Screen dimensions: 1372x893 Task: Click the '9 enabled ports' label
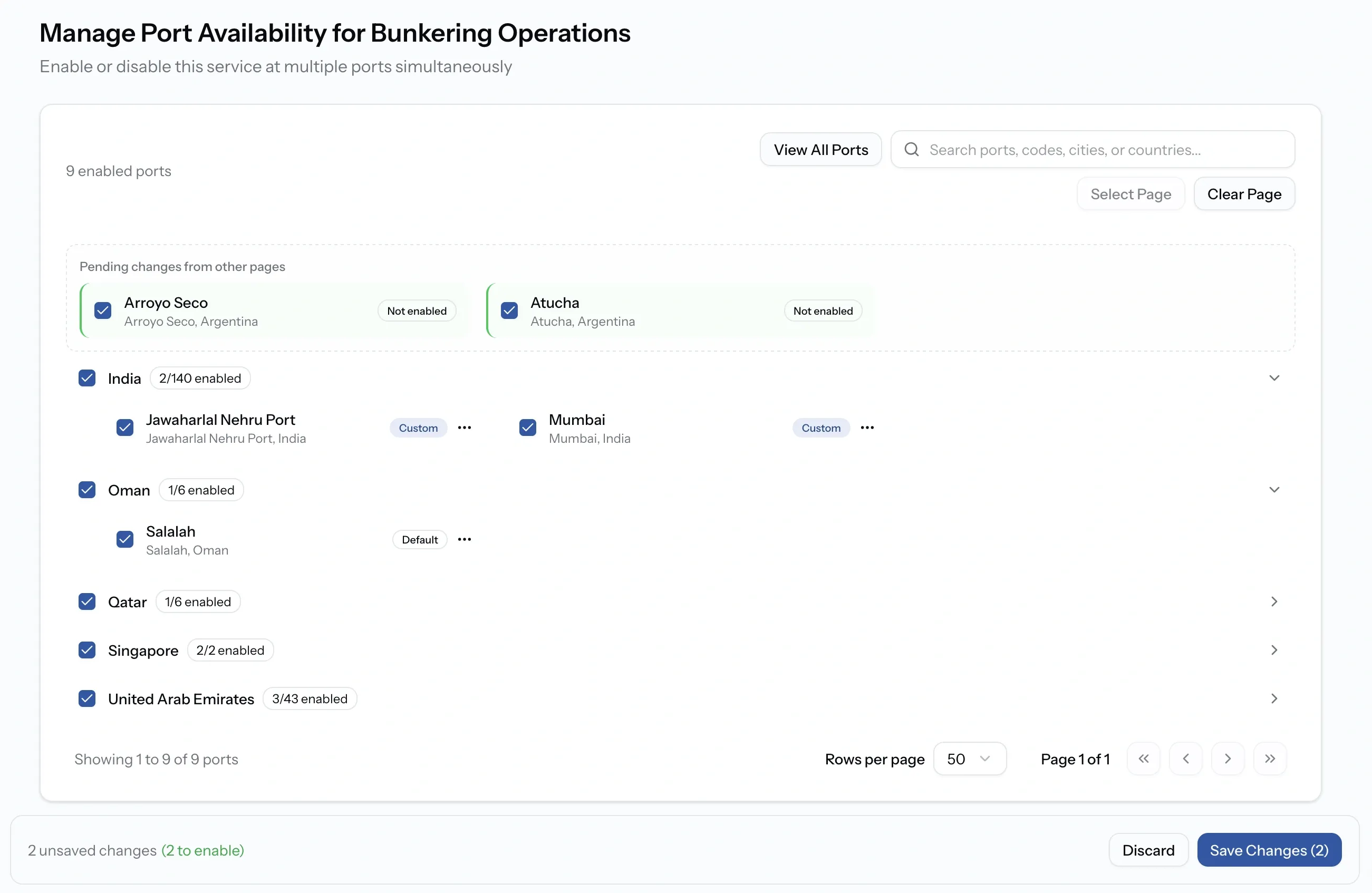point(118,171)
